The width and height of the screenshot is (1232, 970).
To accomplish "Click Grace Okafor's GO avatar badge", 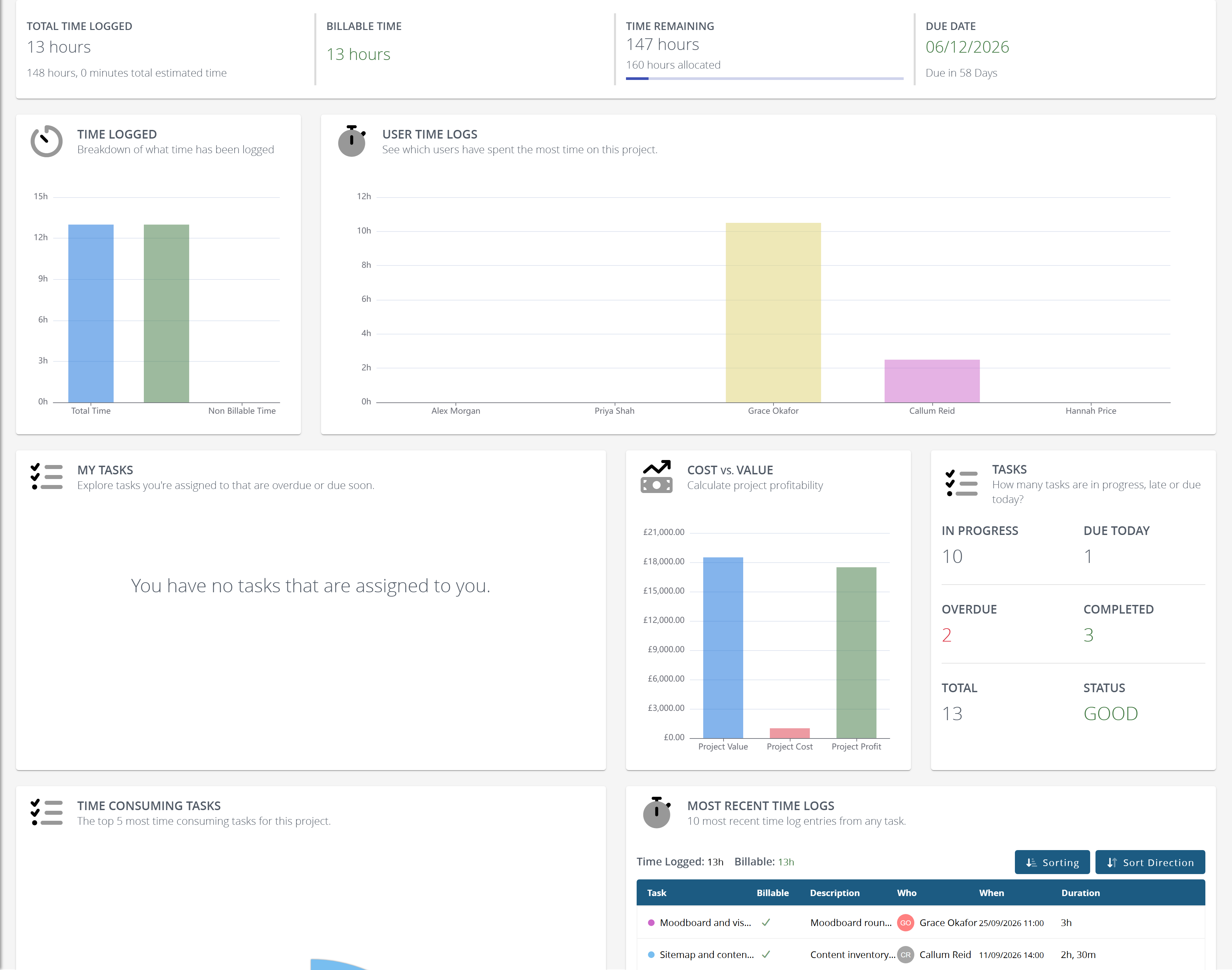I will tap(906, 923).
